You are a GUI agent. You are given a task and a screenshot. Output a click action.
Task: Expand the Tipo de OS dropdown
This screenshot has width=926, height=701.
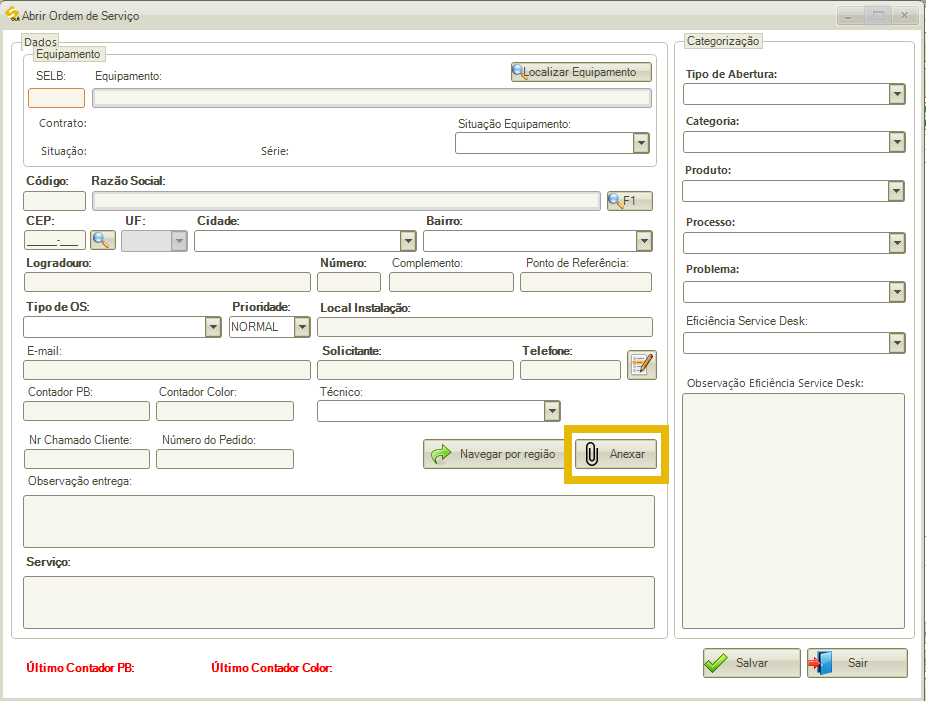click(x=213, y=327)
